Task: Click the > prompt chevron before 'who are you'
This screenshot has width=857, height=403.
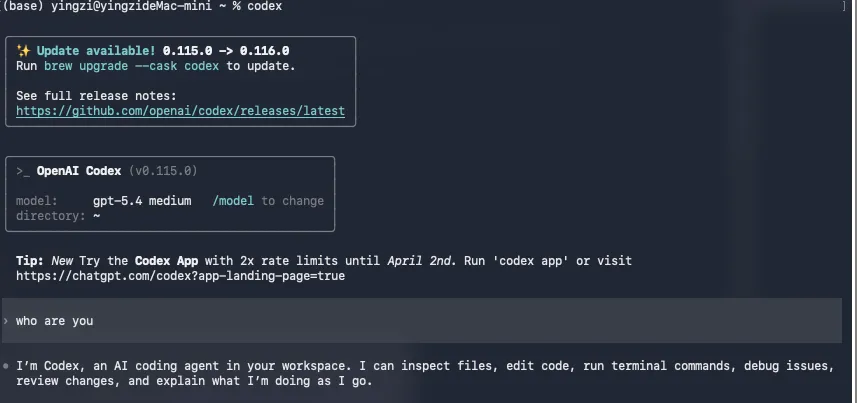Action: (6, 321)
